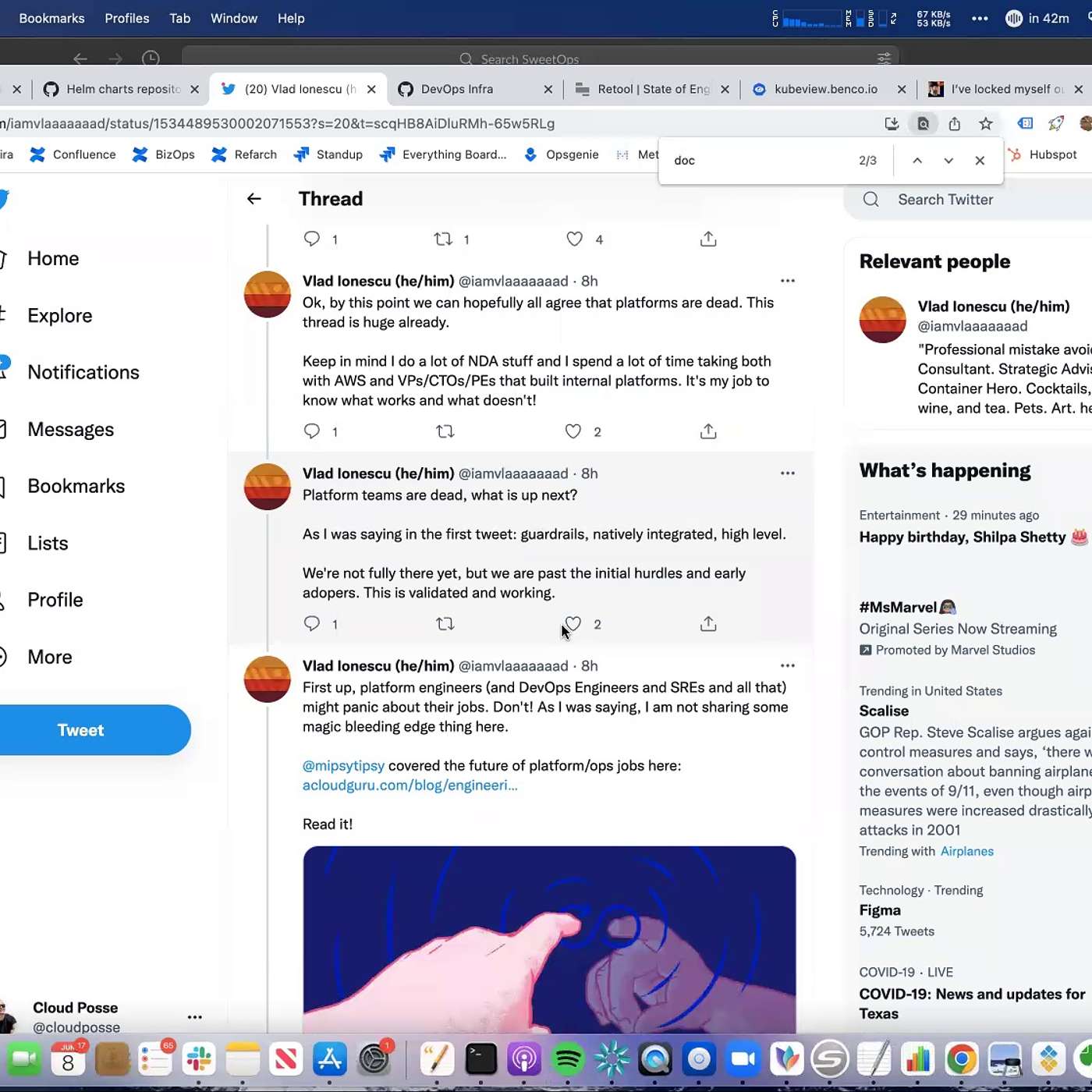1092x1092 pixels.
Task: Click the back arrow beside Thread
Action: point(253,199)
